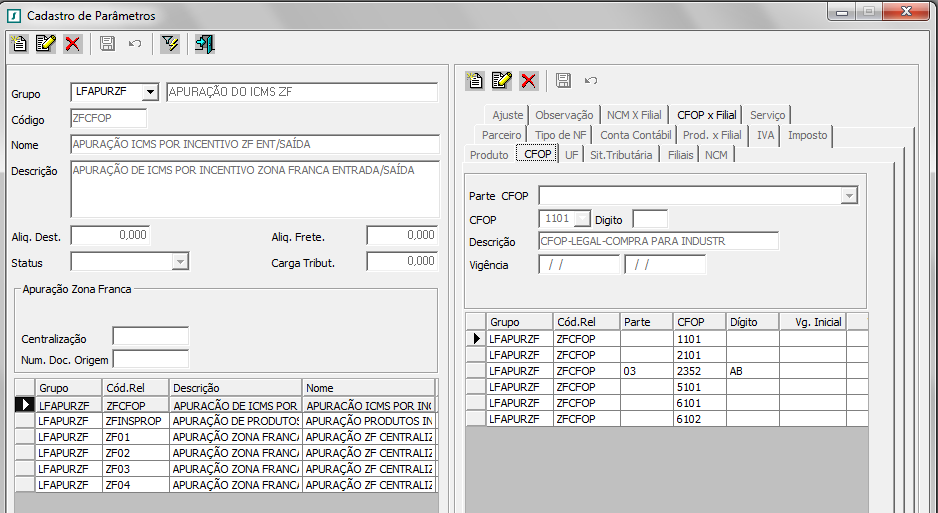The image size is (938, 513).
Task: Click the Centralização input field
Action: (x=150, y=336)
